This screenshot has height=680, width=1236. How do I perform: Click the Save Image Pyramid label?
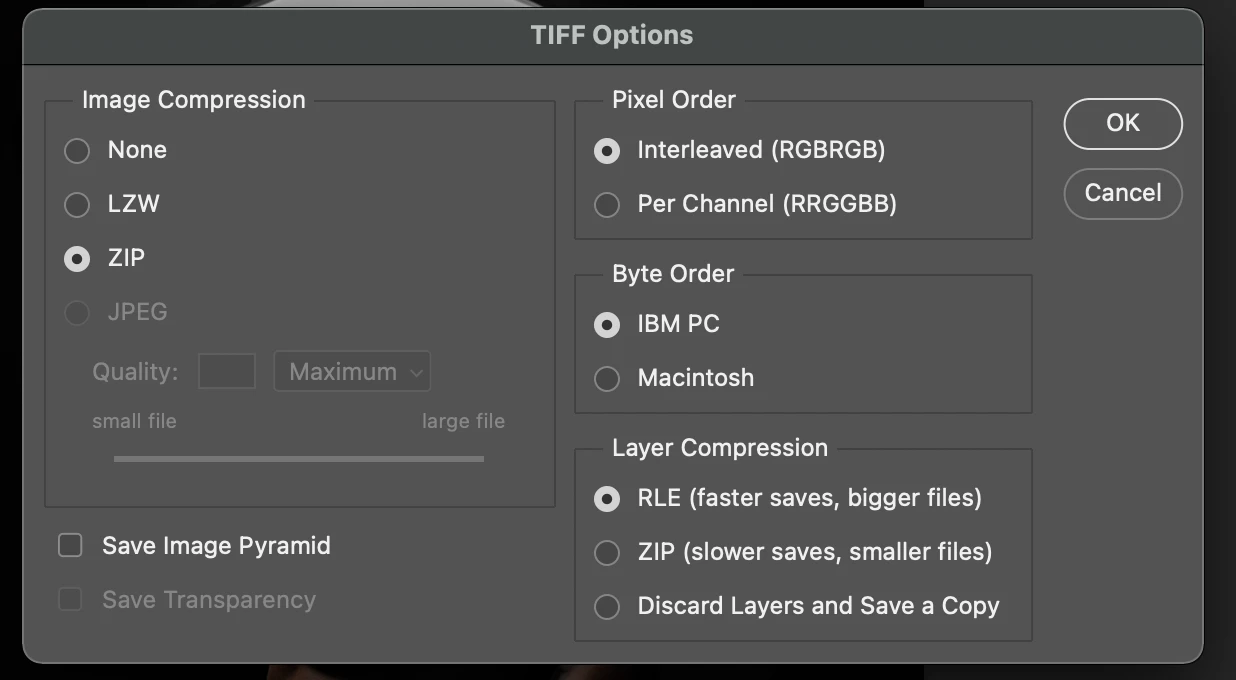[216, 546]
